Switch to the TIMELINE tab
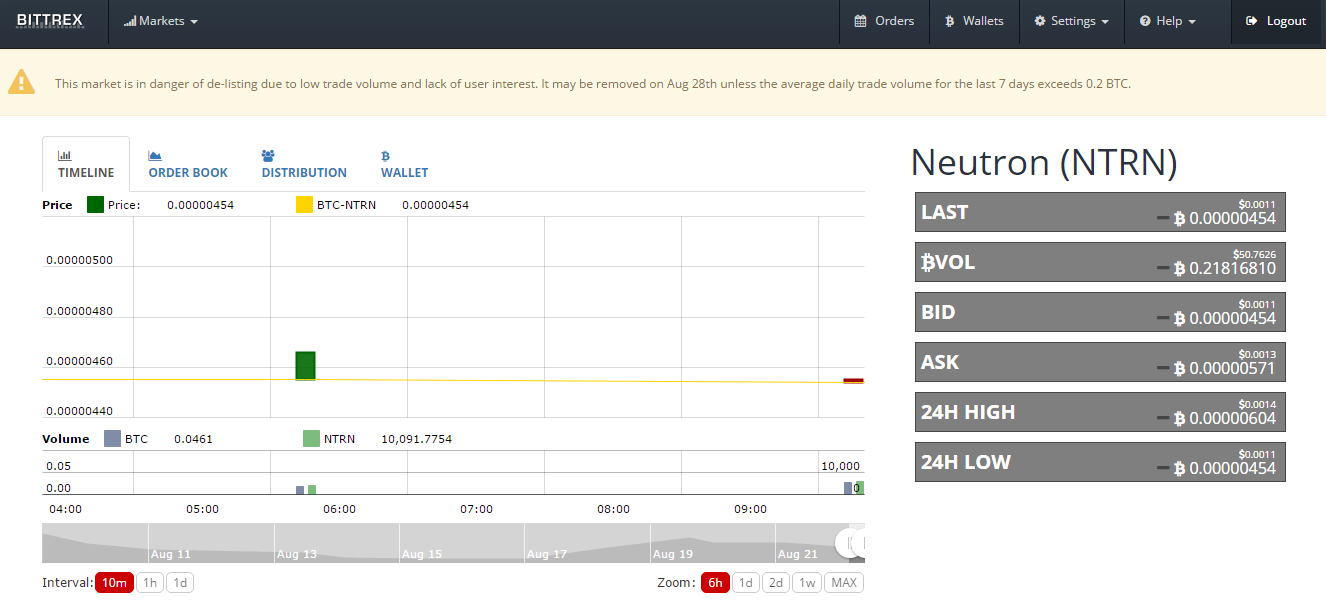Viewport: 1326px width, 604px height. click(86, 164)
